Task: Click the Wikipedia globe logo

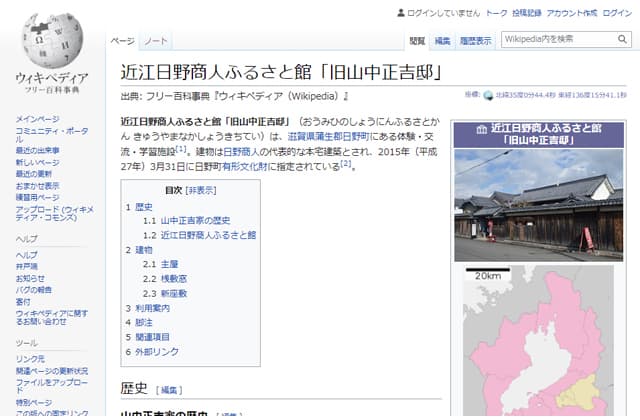Action: click(x=52, y=40)
